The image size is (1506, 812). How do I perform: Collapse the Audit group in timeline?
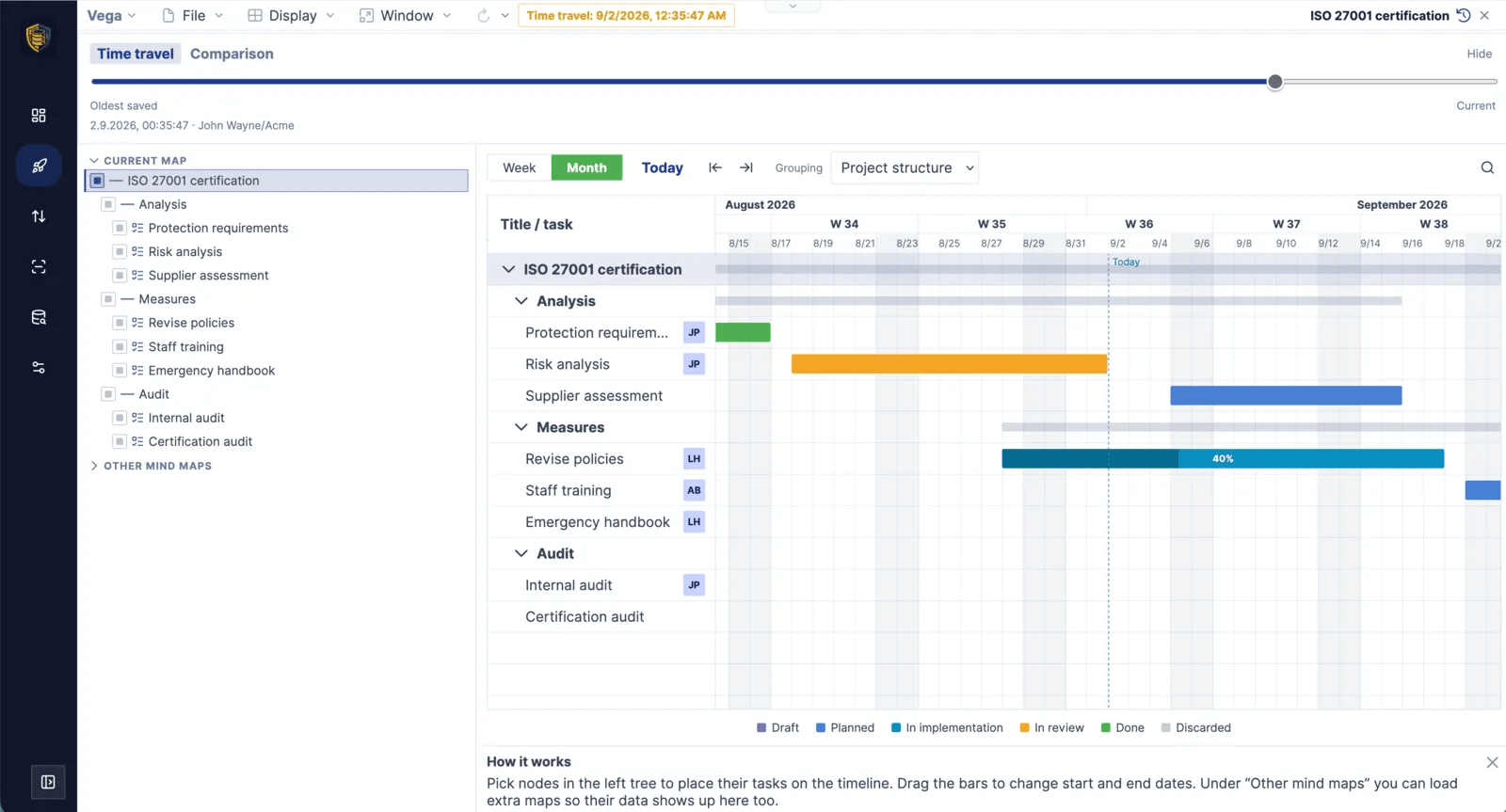pos(521,553)
